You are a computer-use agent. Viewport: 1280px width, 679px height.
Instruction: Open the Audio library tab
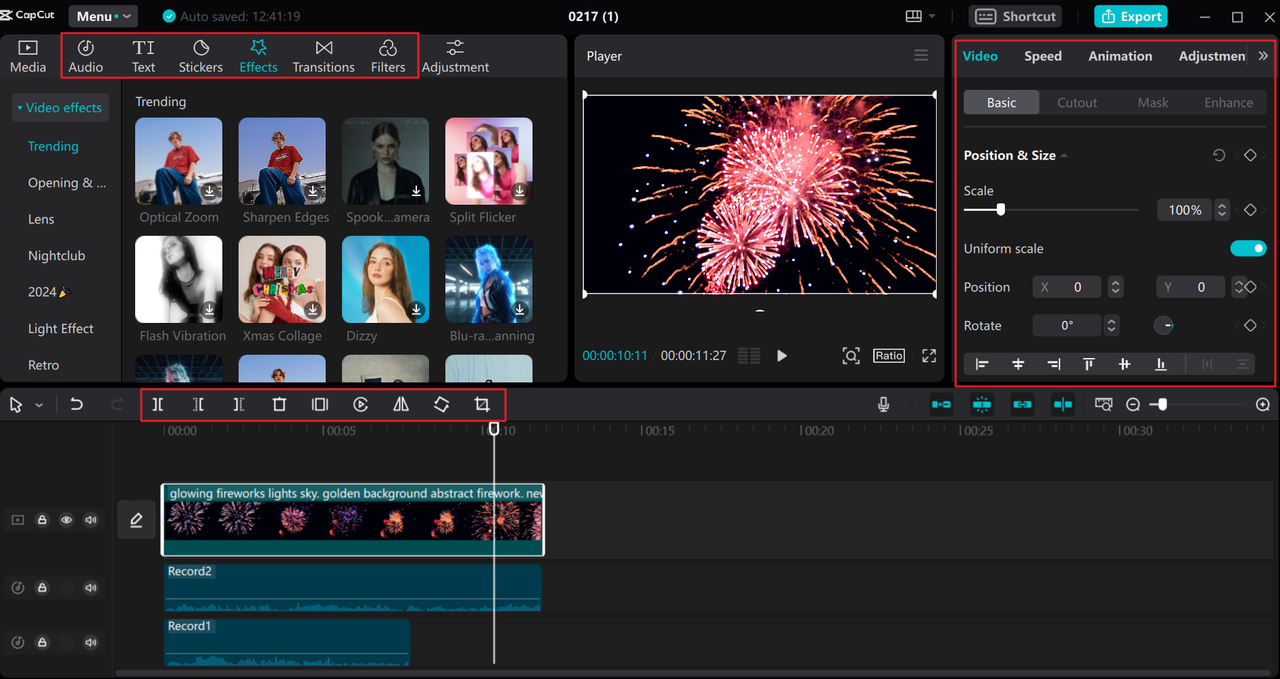click(x=86, y=56)
